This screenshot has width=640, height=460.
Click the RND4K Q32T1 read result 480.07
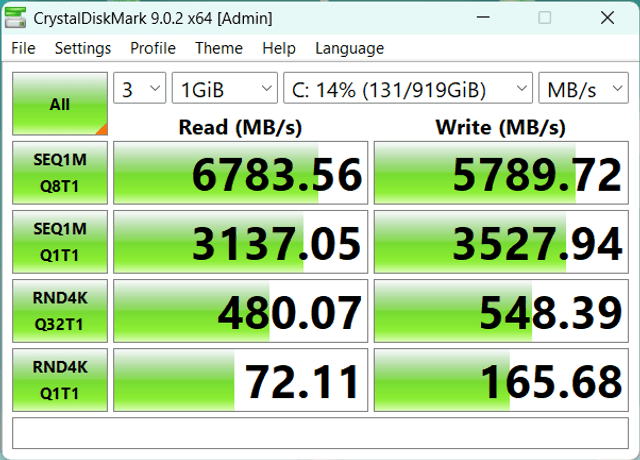point(240,311)
